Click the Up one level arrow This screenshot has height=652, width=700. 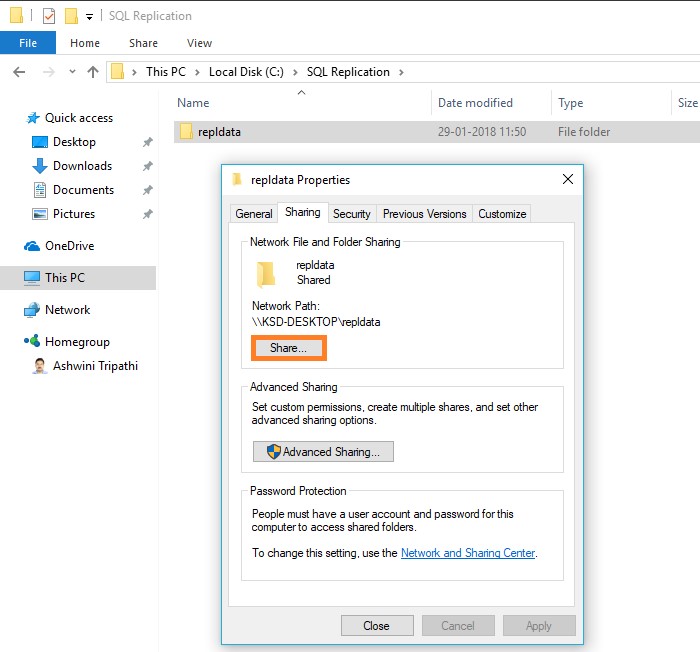pos(93,72)
